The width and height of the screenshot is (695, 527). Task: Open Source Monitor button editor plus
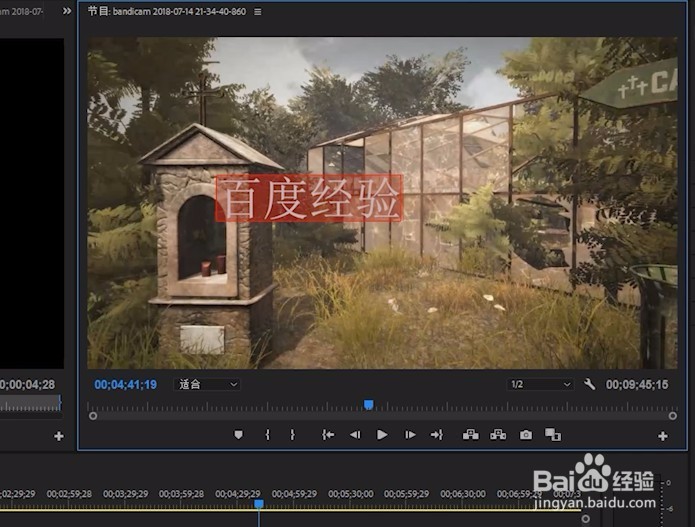point(59,436)
